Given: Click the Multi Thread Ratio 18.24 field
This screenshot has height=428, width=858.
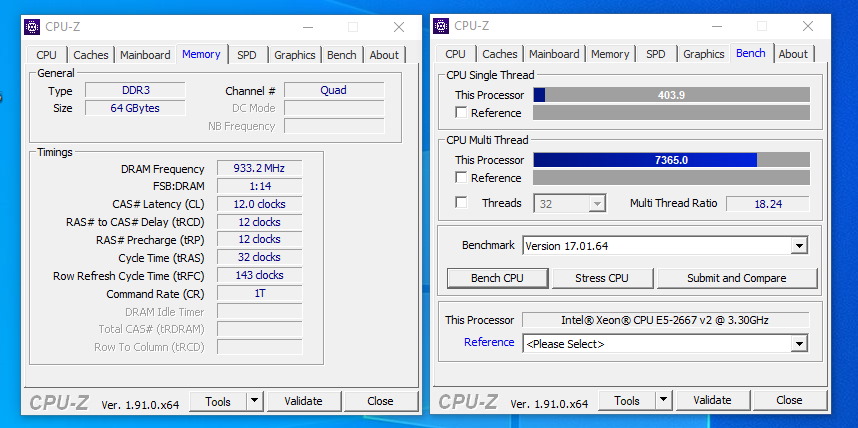Looking at the screenshot, I should [768, 204].
